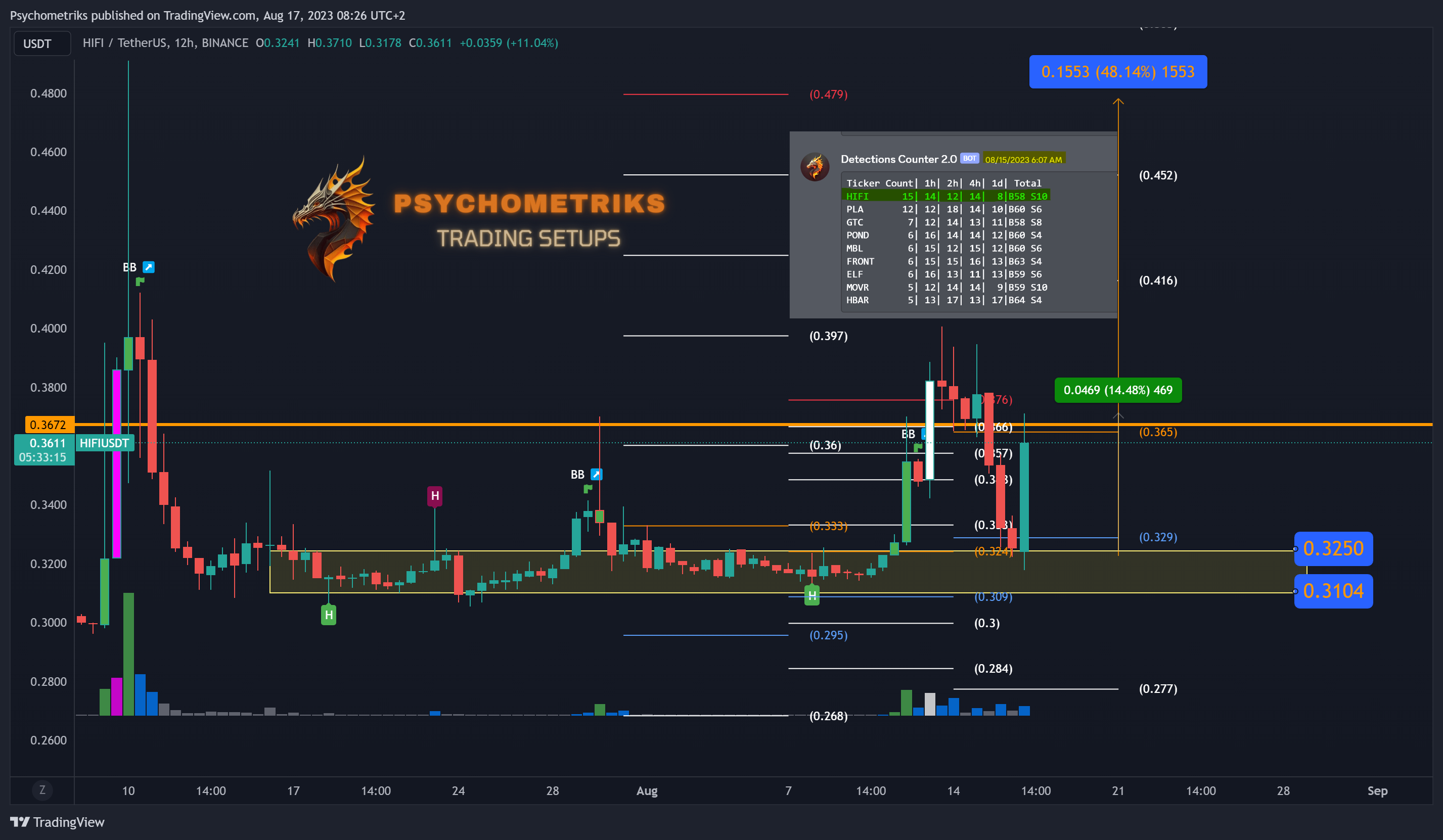Click the green H marker near Aug 8
The image size is (1443, 840).
pyautogui.click(x=812, y=595)
